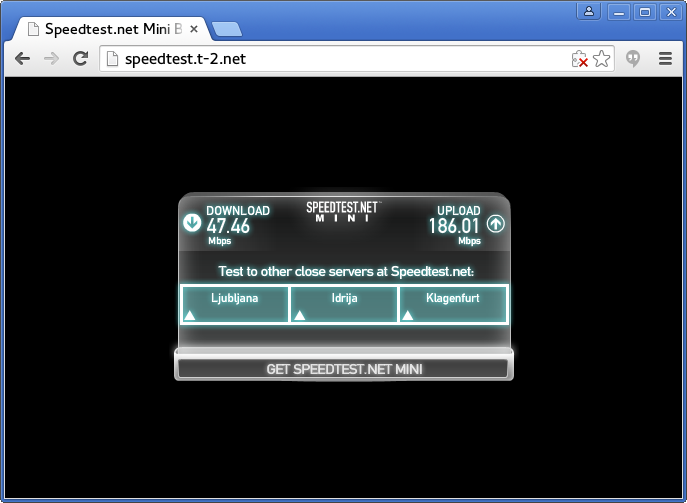The height and width of the screenshot is (503, 687).
Task: Select the Speedtest.net Mini tab
Action: [x=113, y=29]
